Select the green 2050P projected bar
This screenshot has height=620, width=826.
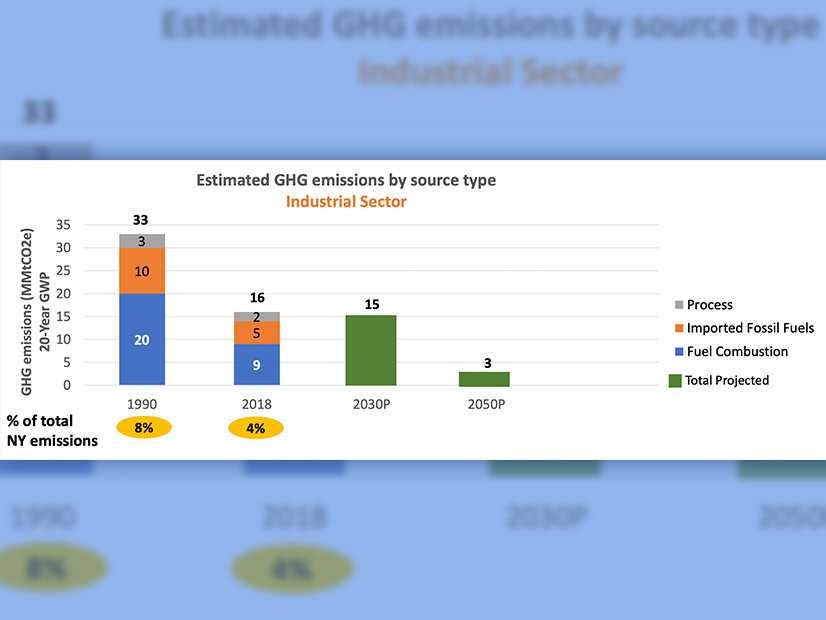point(484,378)
